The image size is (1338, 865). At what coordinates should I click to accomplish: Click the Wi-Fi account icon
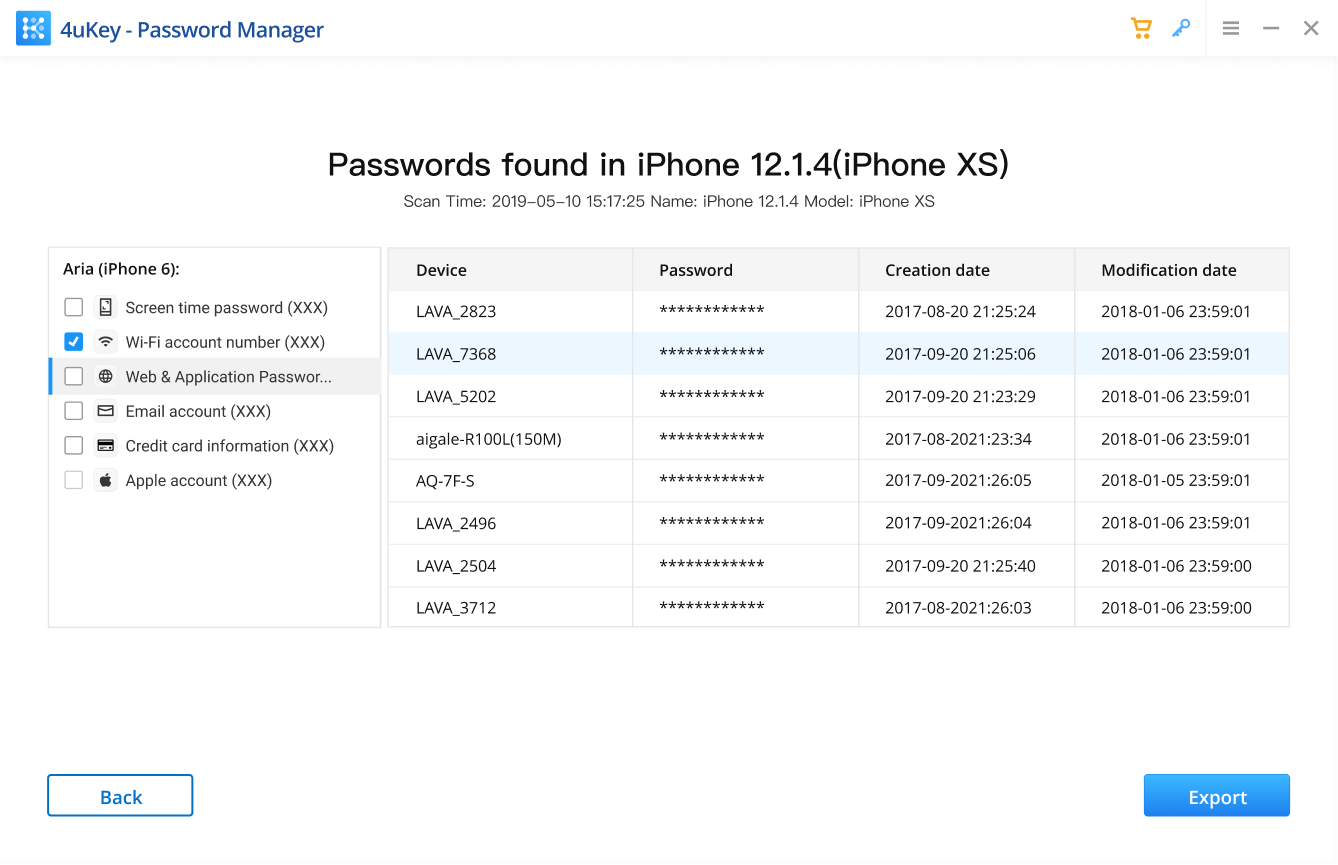[x=105, y=342]
